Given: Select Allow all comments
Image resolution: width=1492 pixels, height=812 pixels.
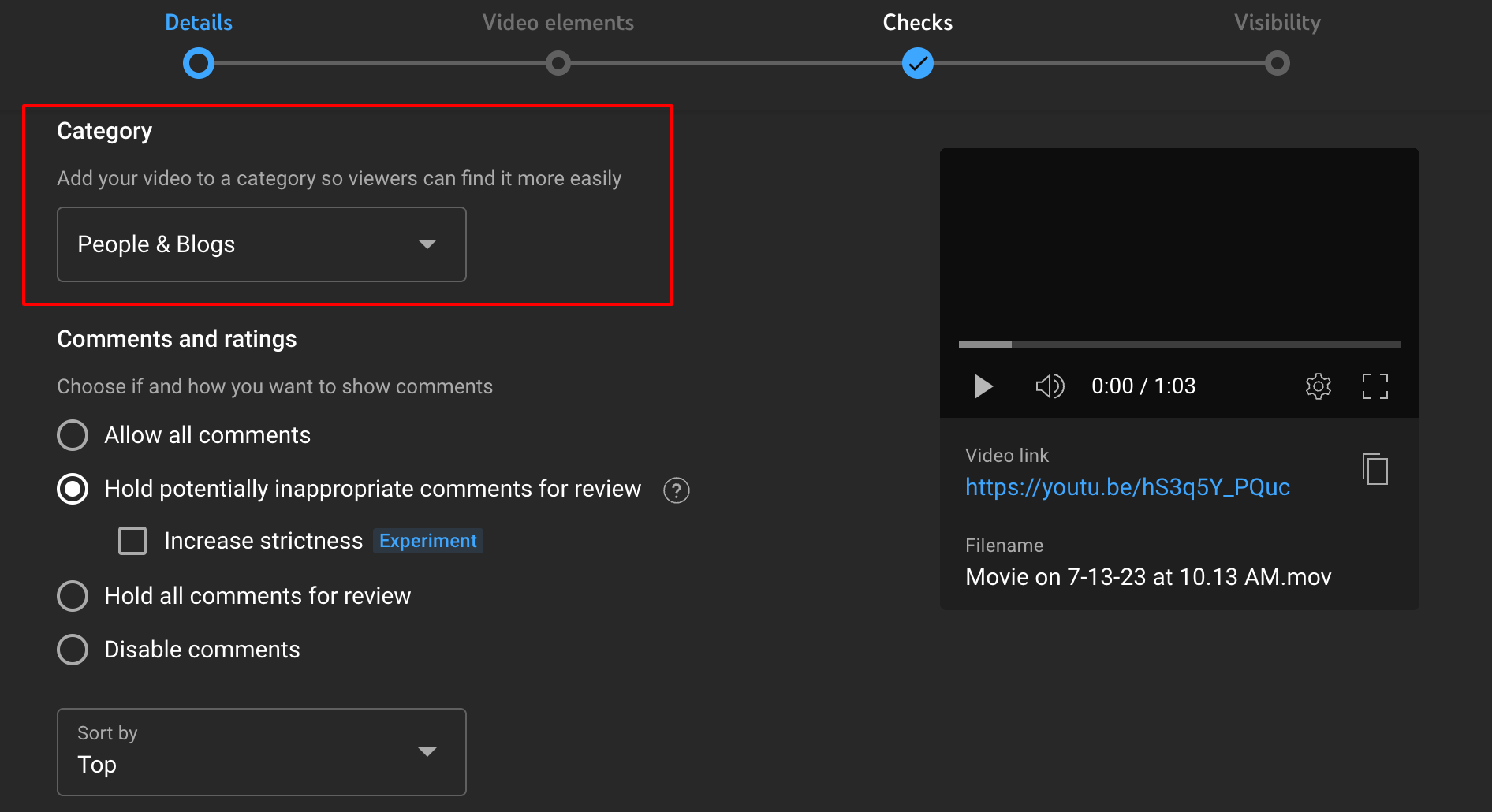Looking at the screenshot, I should [73, 435].
